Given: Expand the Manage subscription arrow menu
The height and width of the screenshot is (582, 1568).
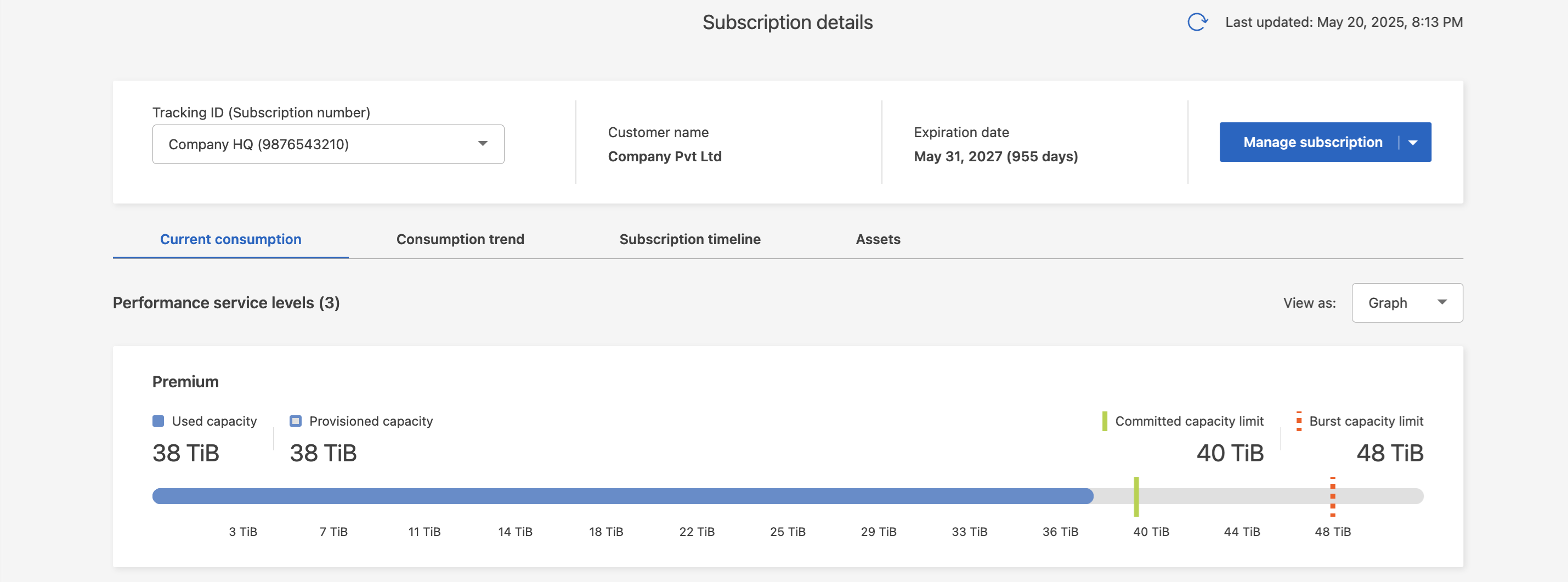Looking at the screenshot, I should click(x=1413, y=143).
